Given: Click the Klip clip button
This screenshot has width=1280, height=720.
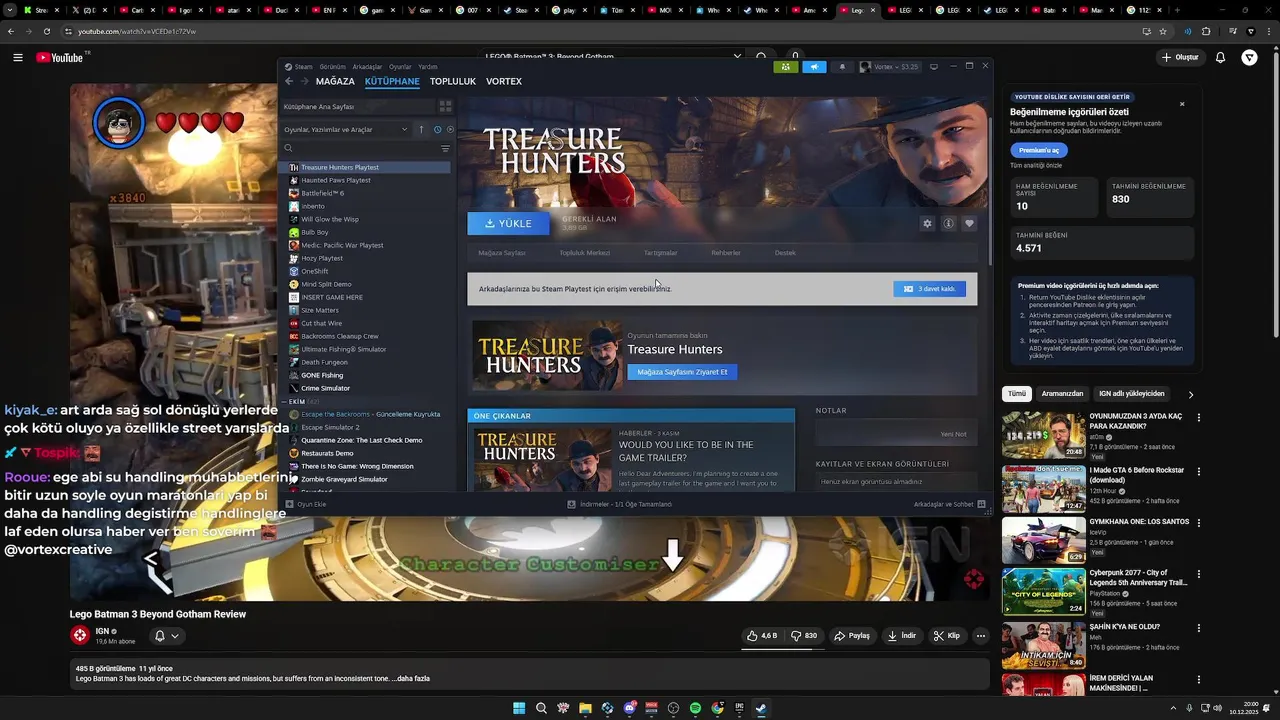Looking at the screenshot, I should (946, 635).
